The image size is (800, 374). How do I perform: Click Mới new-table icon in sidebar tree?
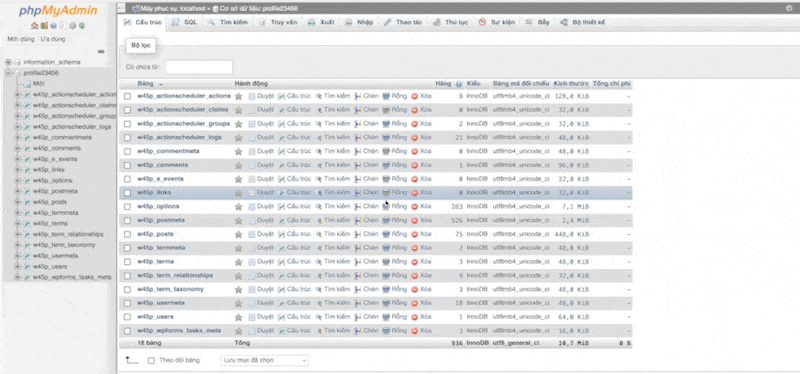(x=28, y=84)
